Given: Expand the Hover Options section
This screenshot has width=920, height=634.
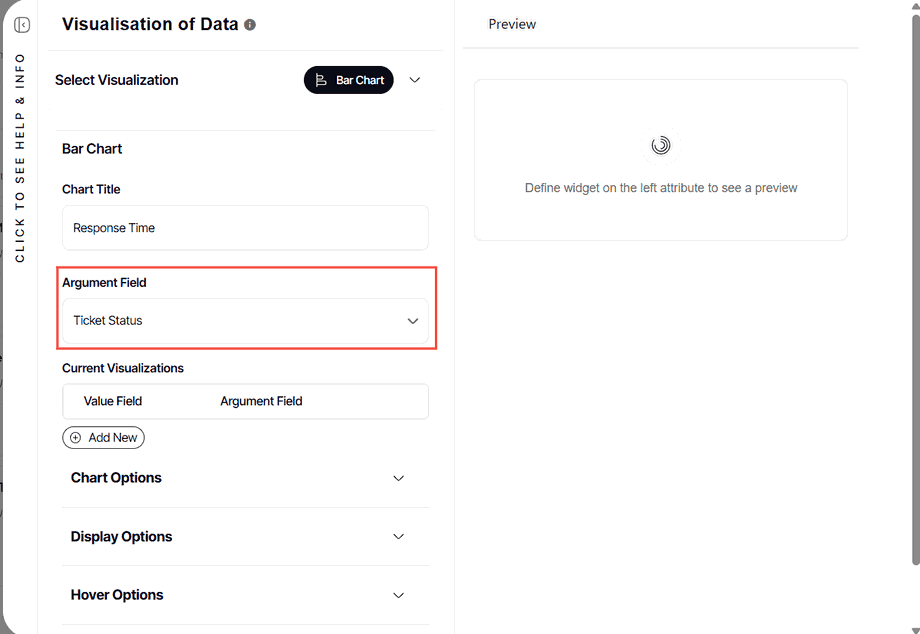Looking at the screenshot, I should (398, 595).
